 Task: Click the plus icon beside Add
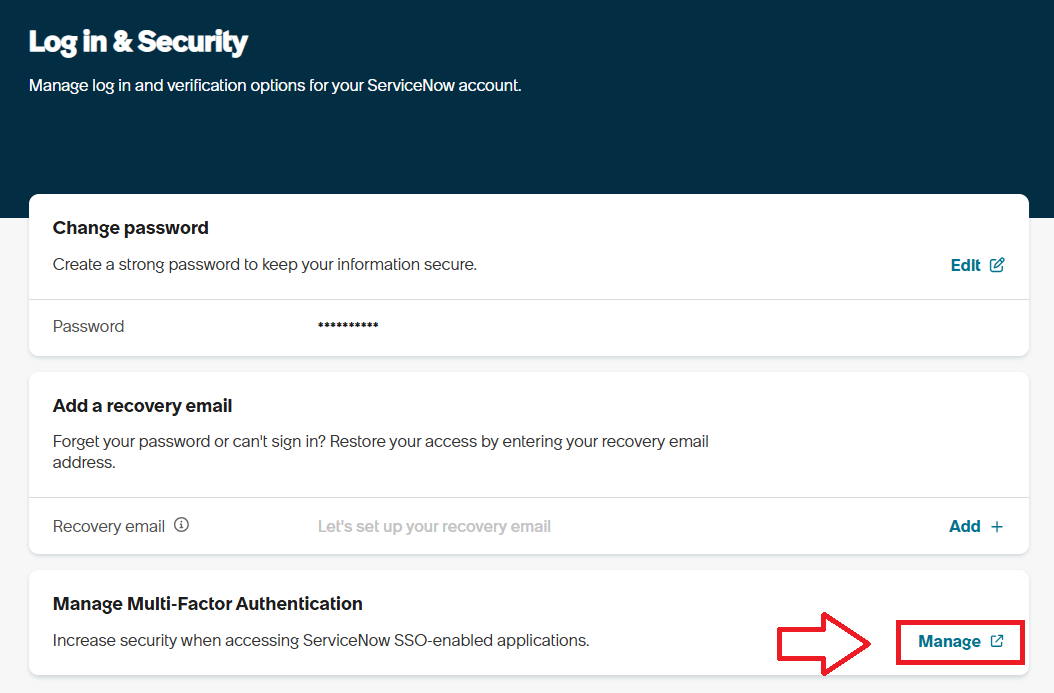pos(997,527)
